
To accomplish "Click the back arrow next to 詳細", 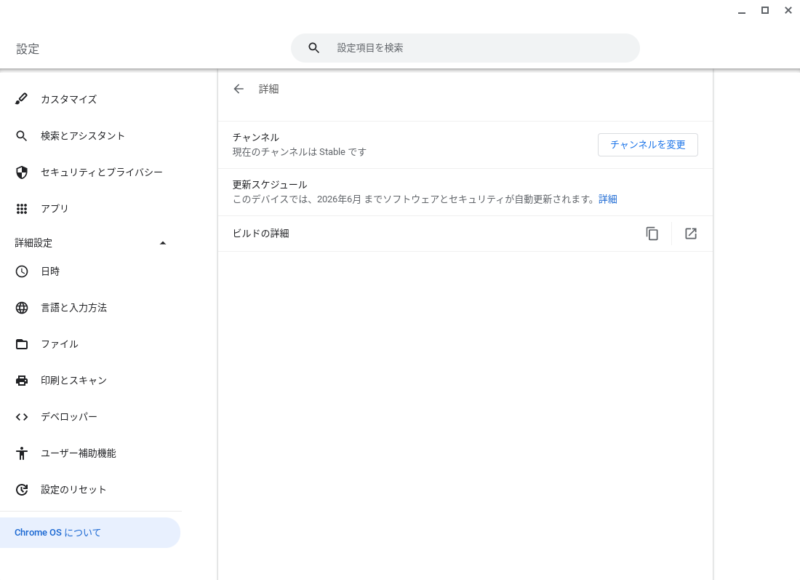I will click(238, 89).
